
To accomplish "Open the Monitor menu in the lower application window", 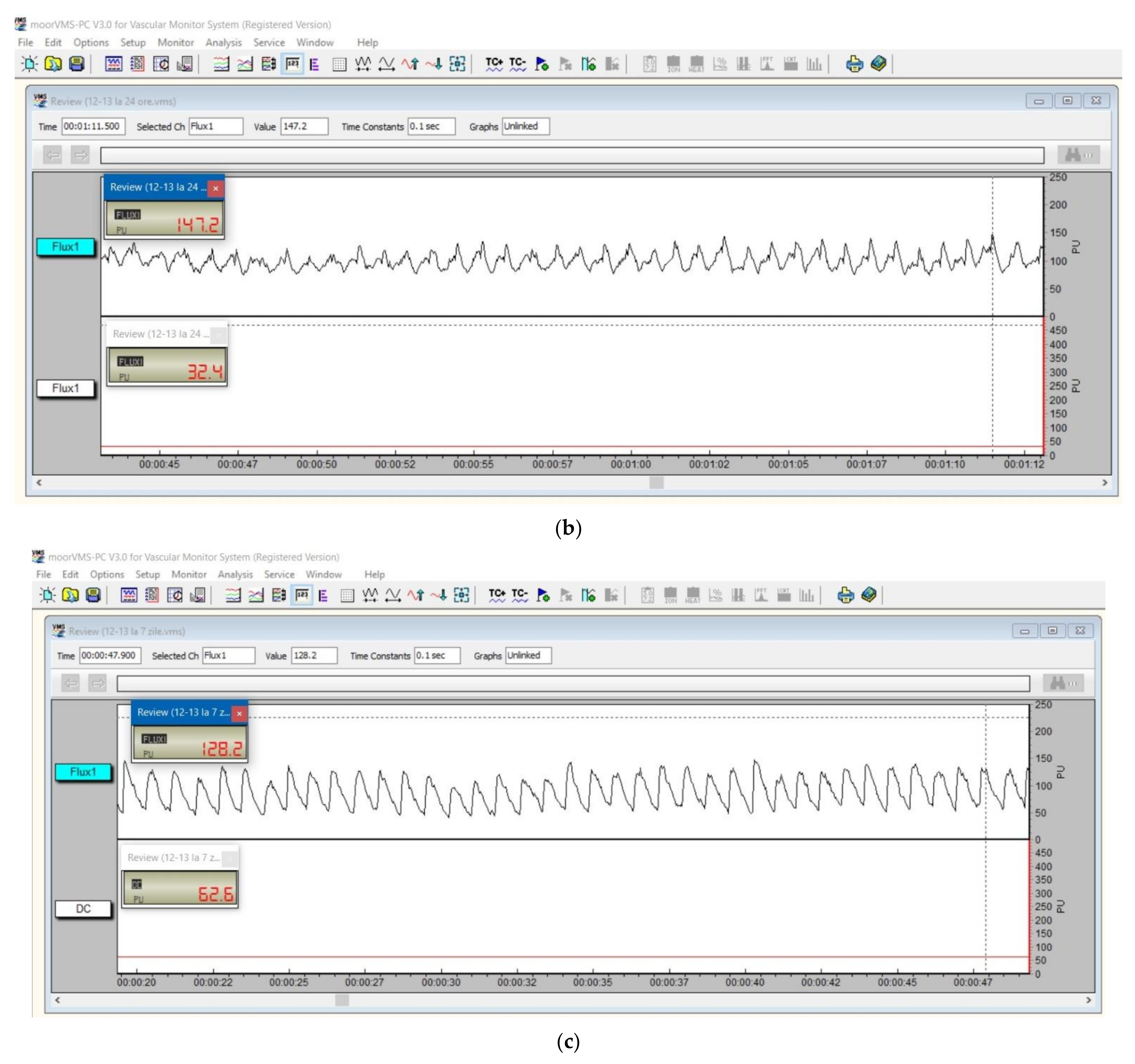I will (x=188, y=574).
